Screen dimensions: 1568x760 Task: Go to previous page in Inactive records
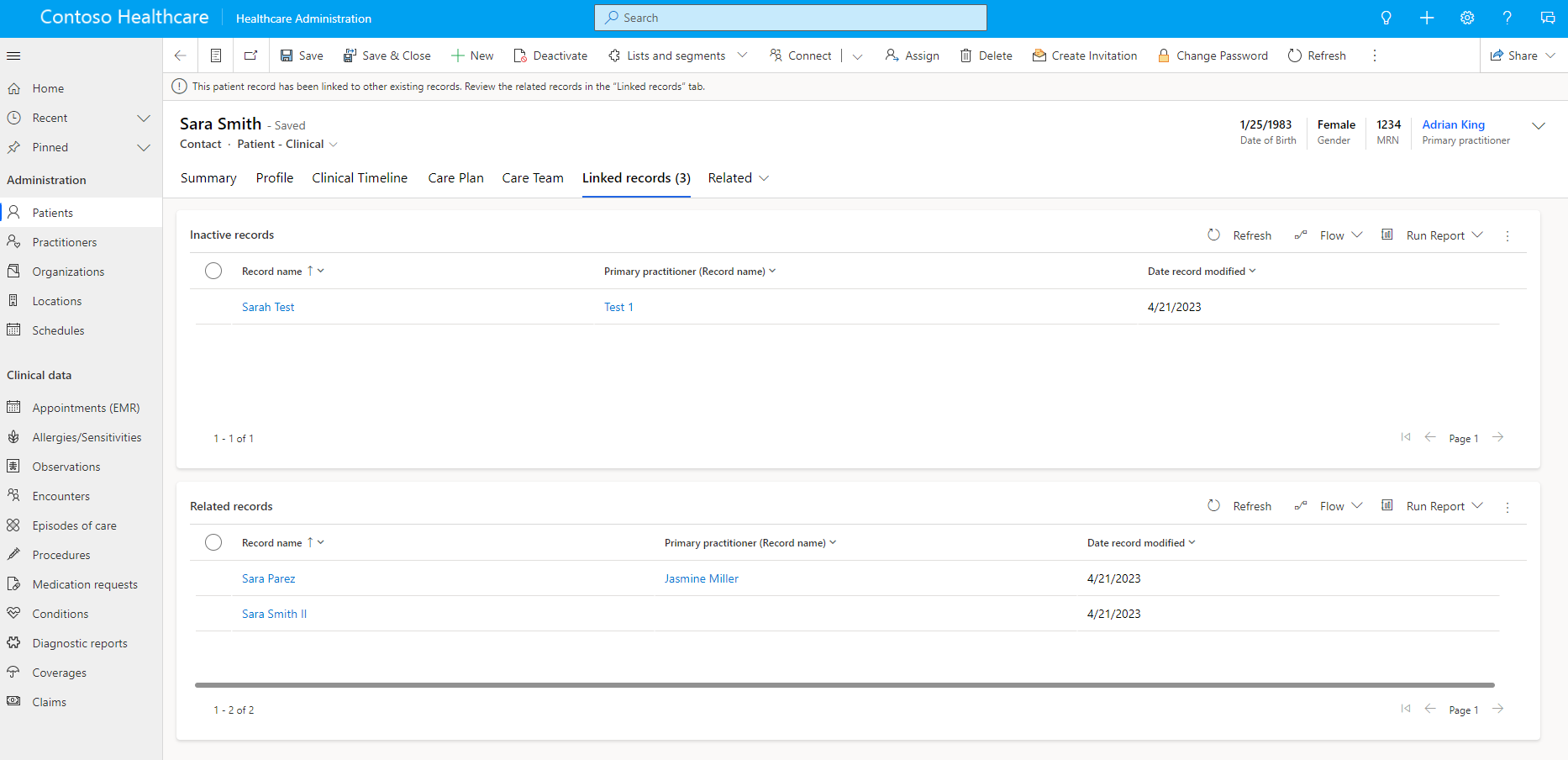coord(1430,437)
